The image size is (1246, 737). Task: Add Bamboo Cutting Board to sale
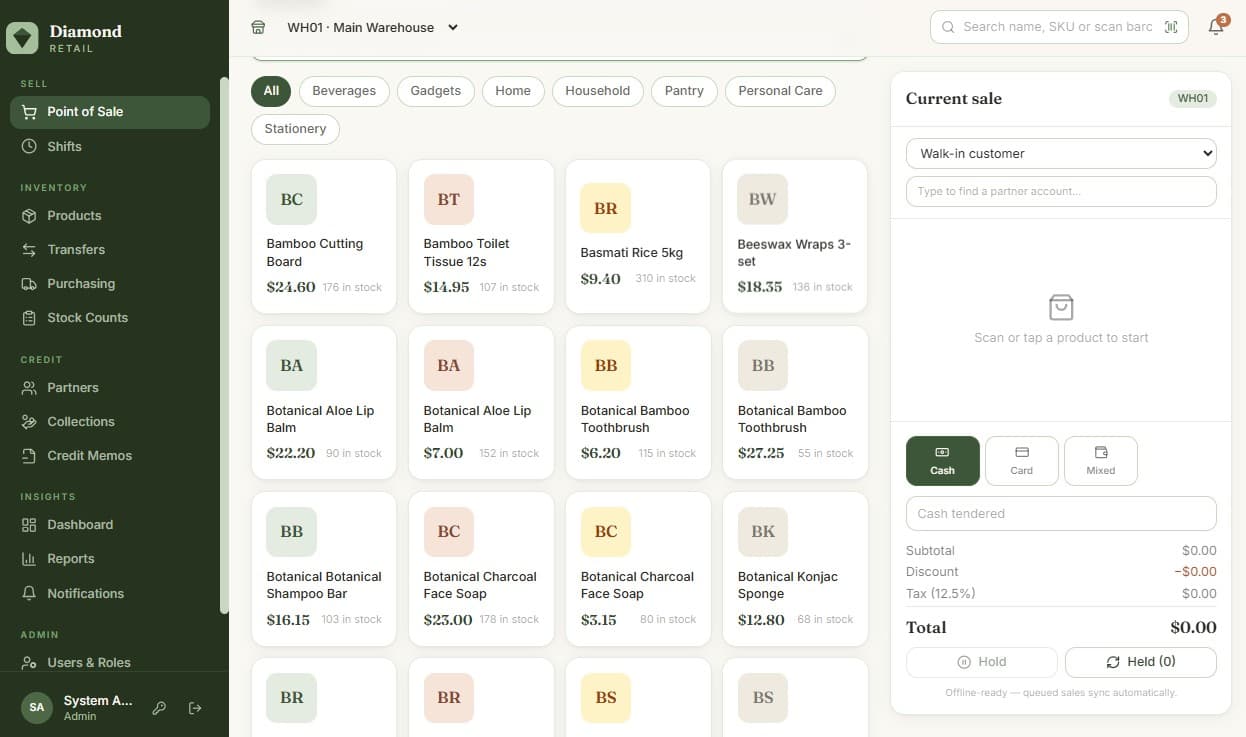324,236
